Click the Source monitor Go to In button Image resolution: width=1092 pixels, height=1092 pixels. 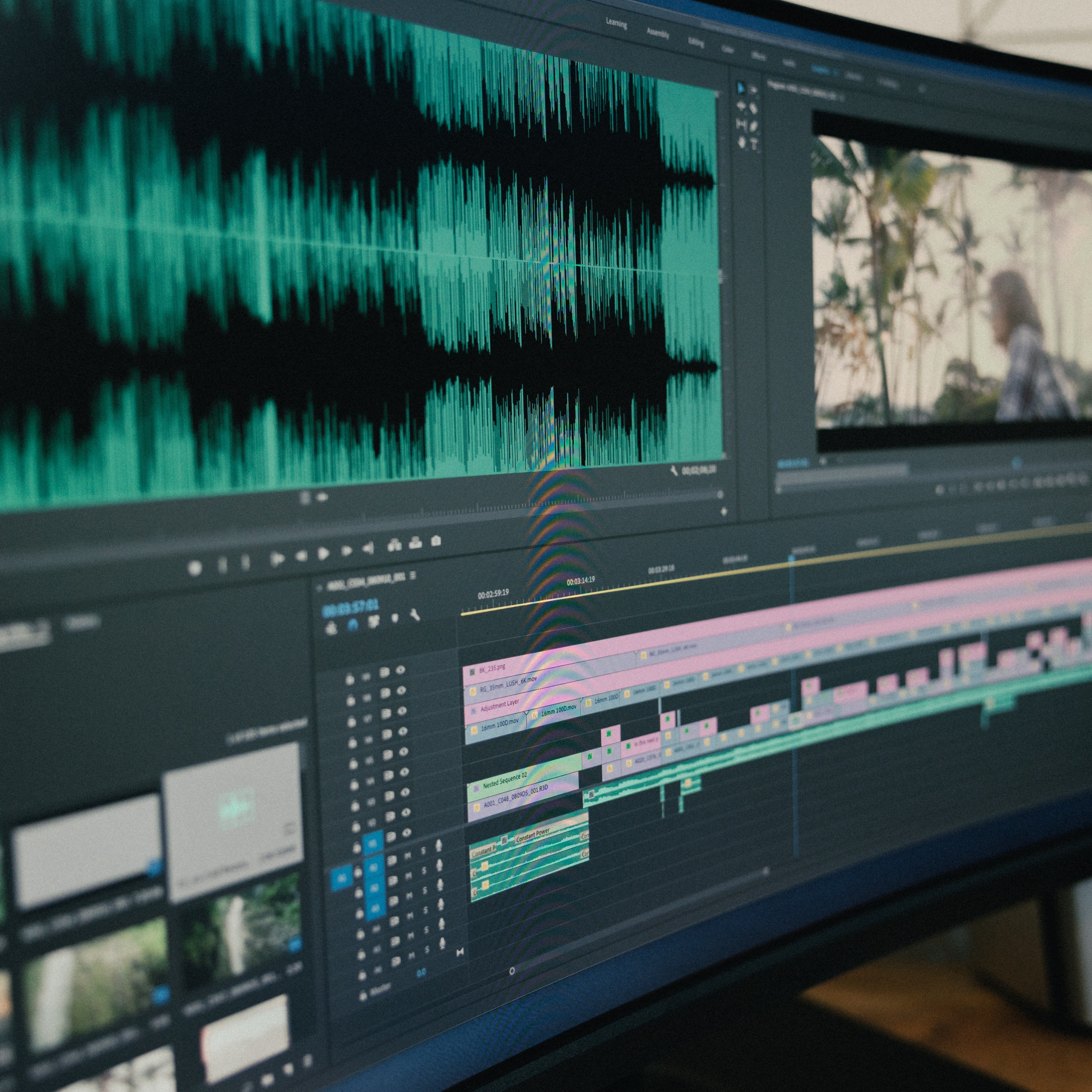[277, 559]
